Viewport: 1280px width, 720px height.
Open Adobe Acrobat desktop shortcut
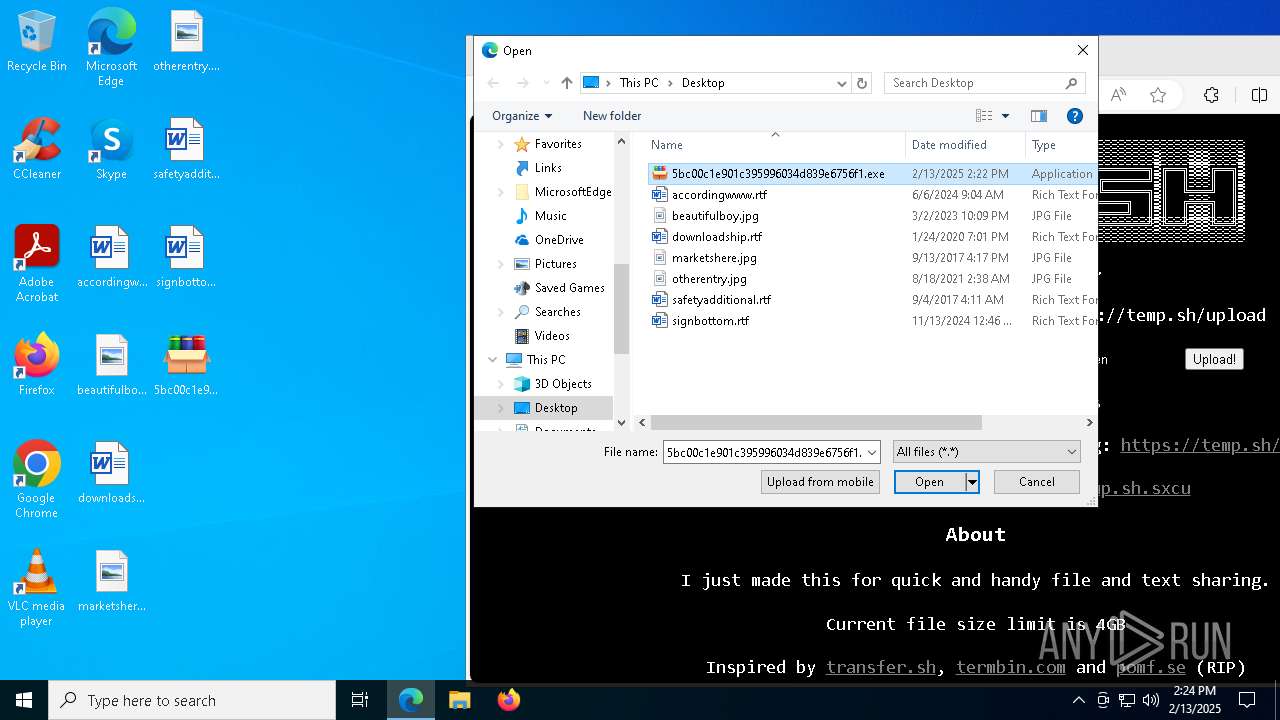point(37,264)
